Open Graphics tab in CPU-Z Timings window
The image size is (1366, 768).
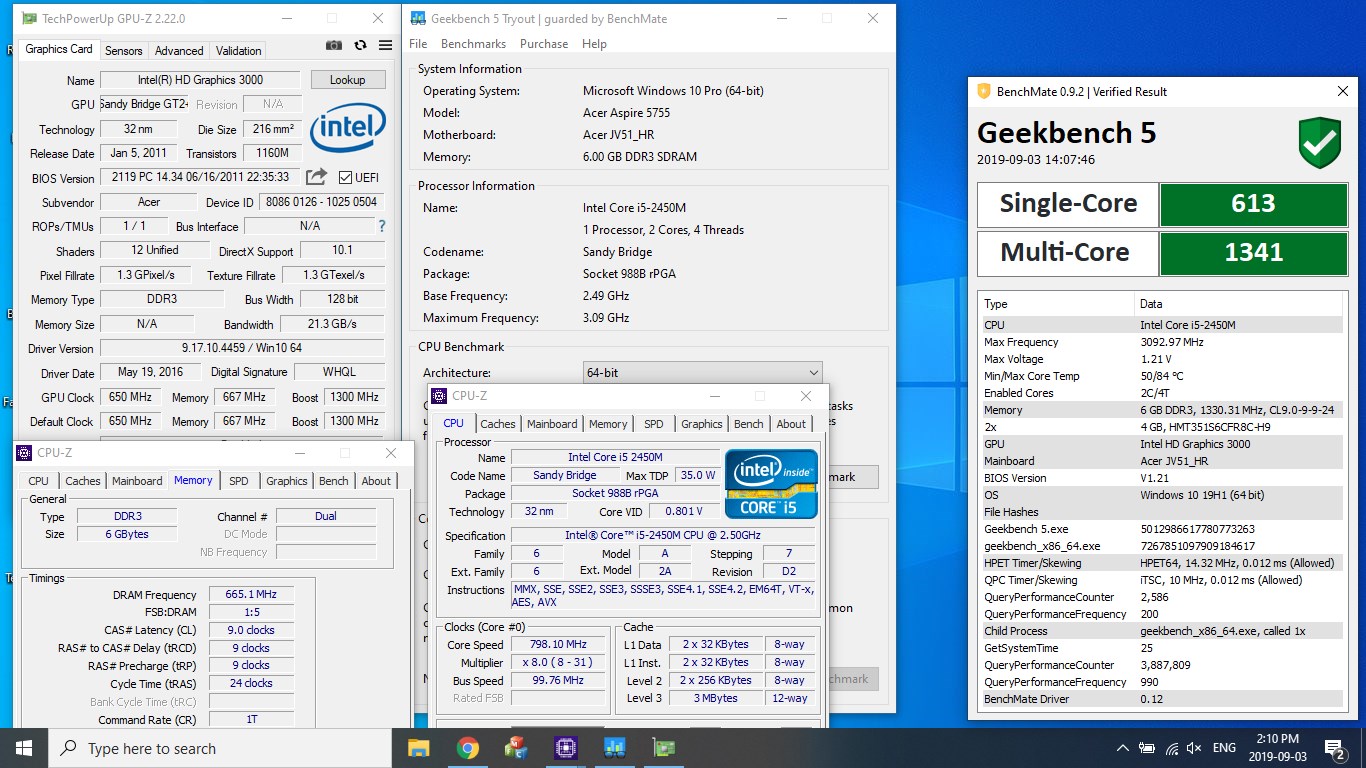point(287,481)
